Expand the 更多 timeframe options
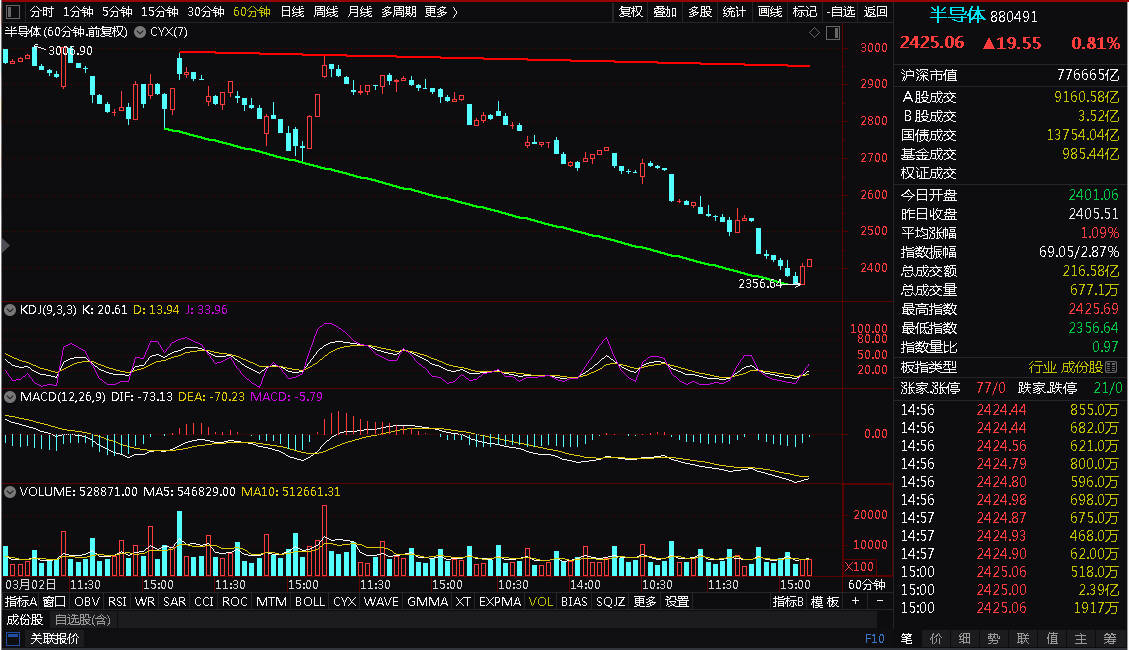Image resolution: width=1129 pixels, height=650 pixels. 441,12
